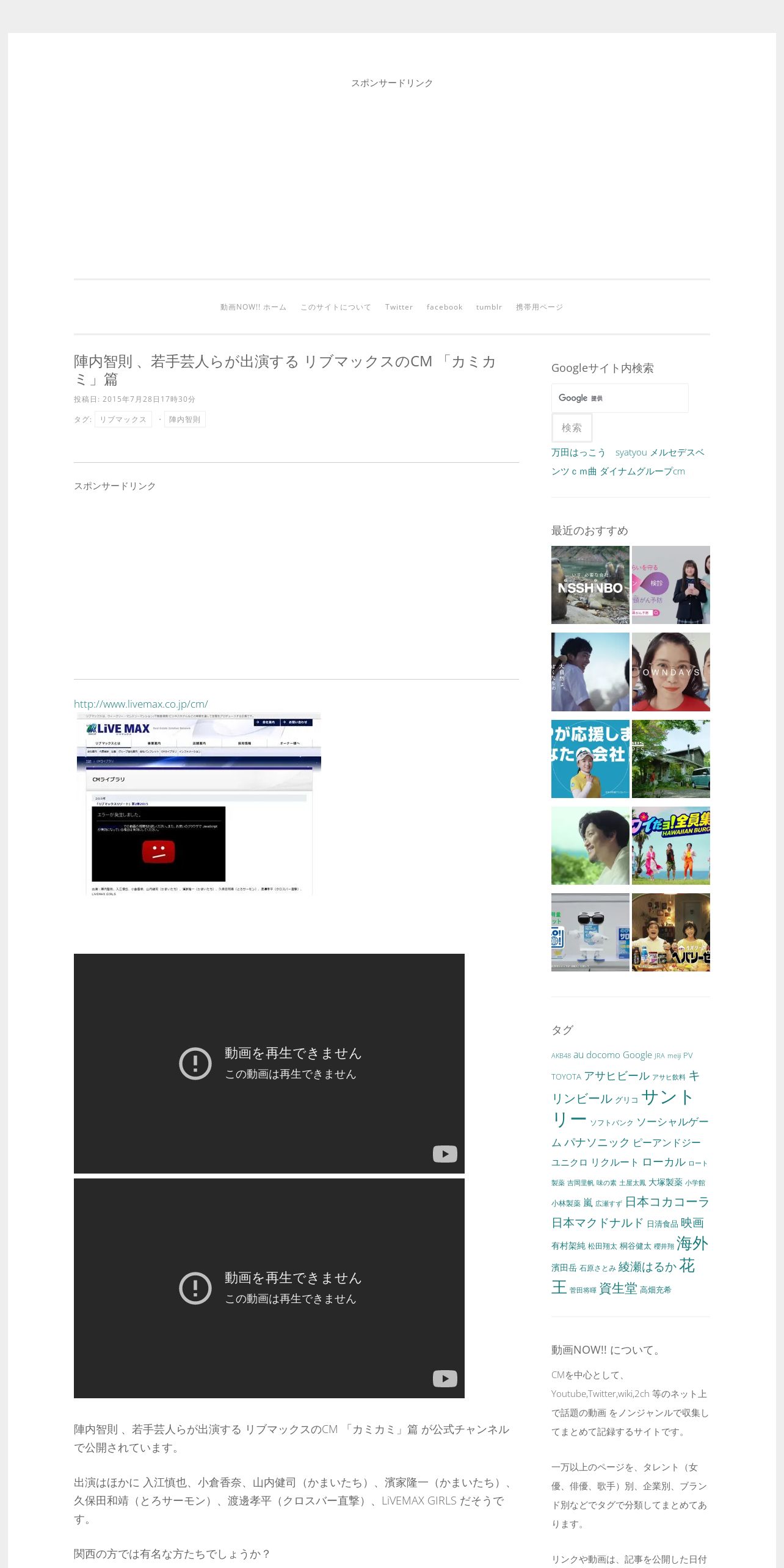Open the thumbnail of the smiling man with a beard

pos(590,846)
